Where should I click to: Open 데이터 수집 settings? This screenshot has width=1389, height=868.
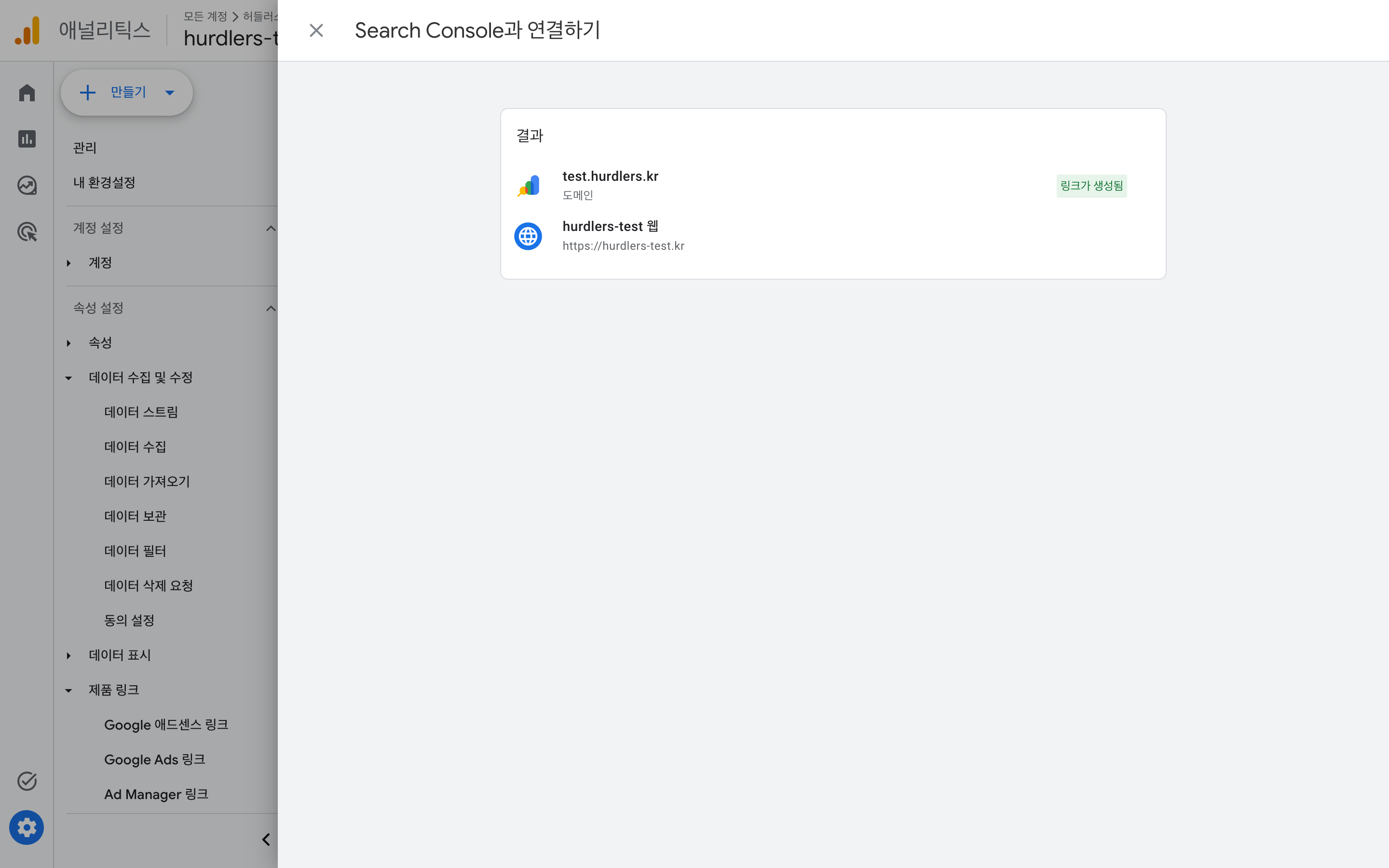point(135,447)
